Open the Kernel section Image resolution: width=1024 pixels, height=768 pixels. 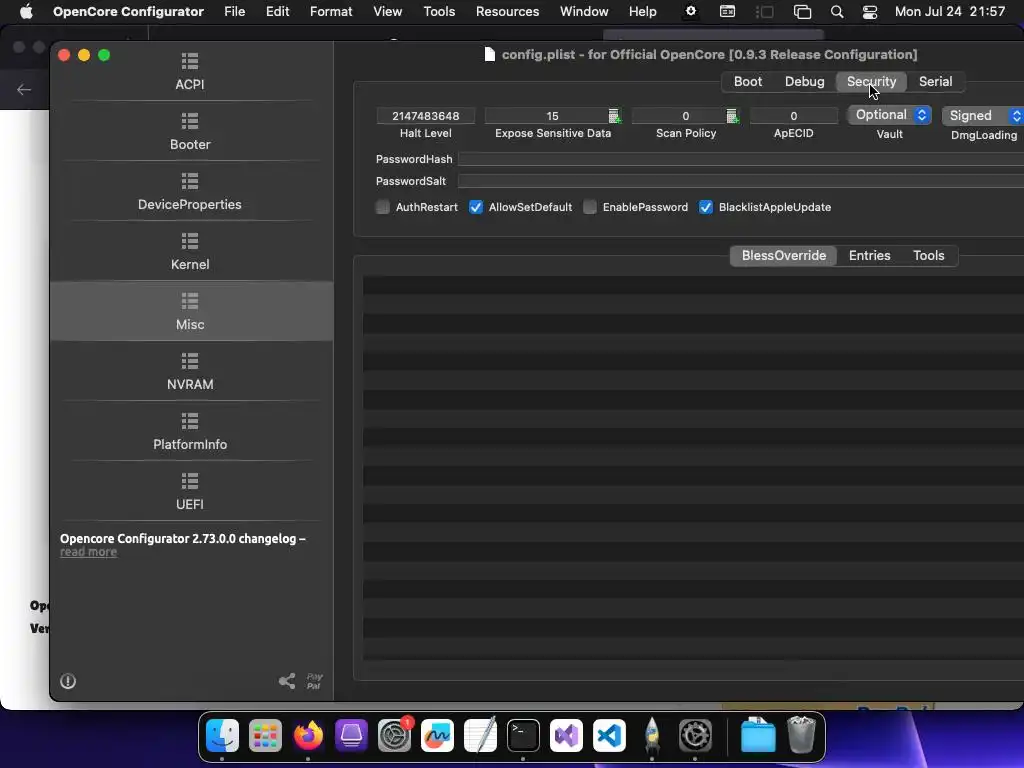[190, 252]
